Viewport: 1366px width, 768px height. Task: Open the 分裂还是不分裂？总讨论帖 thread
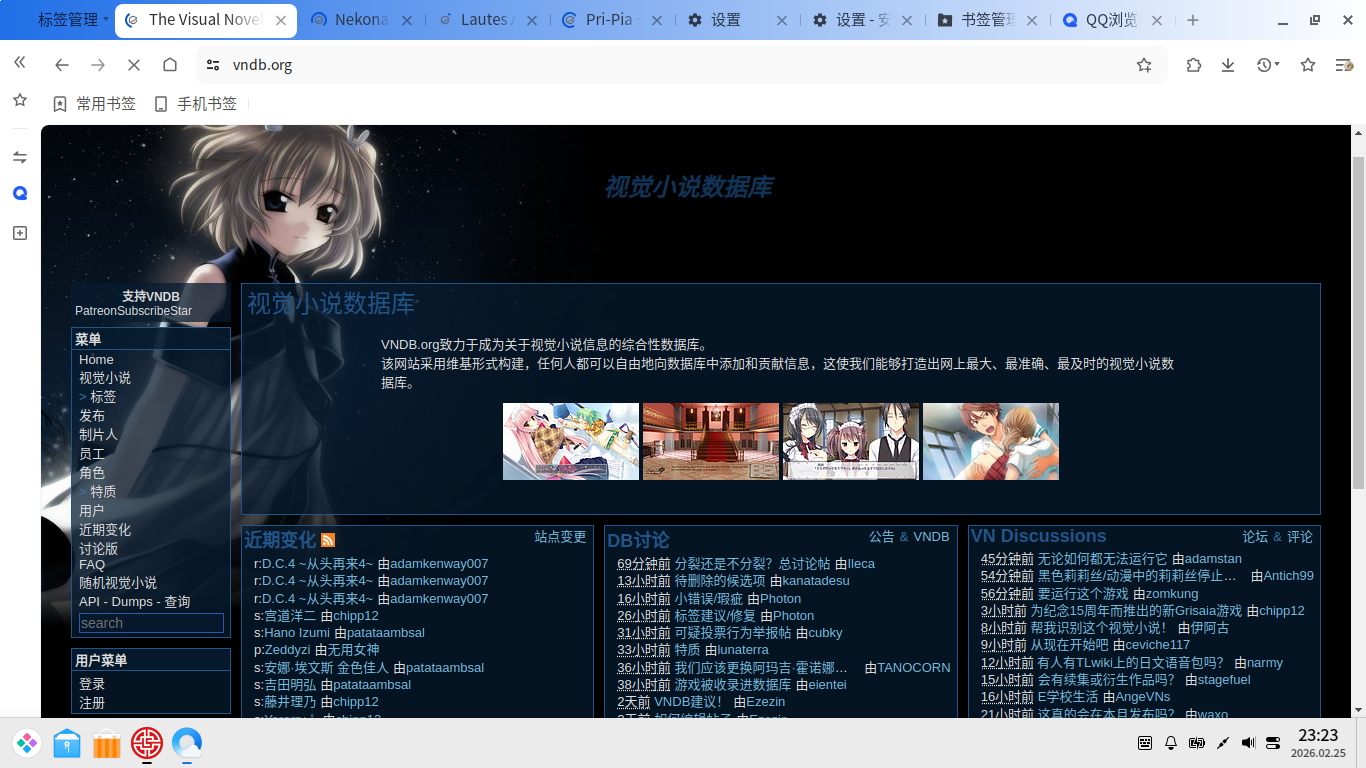coord(752,564)
